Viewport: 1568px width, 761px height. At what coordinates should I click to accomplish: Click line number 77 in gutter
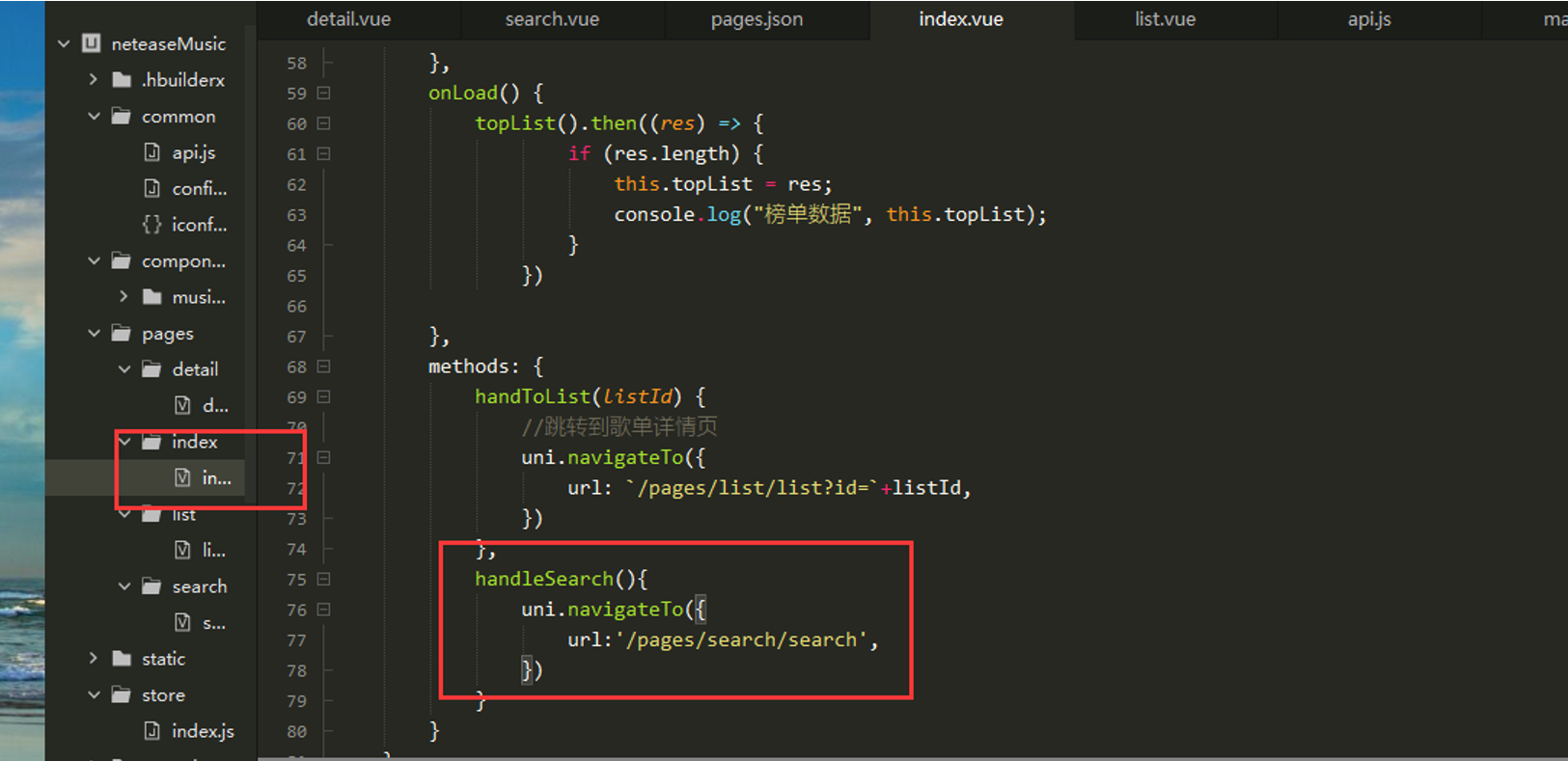[x=297, y=640]
